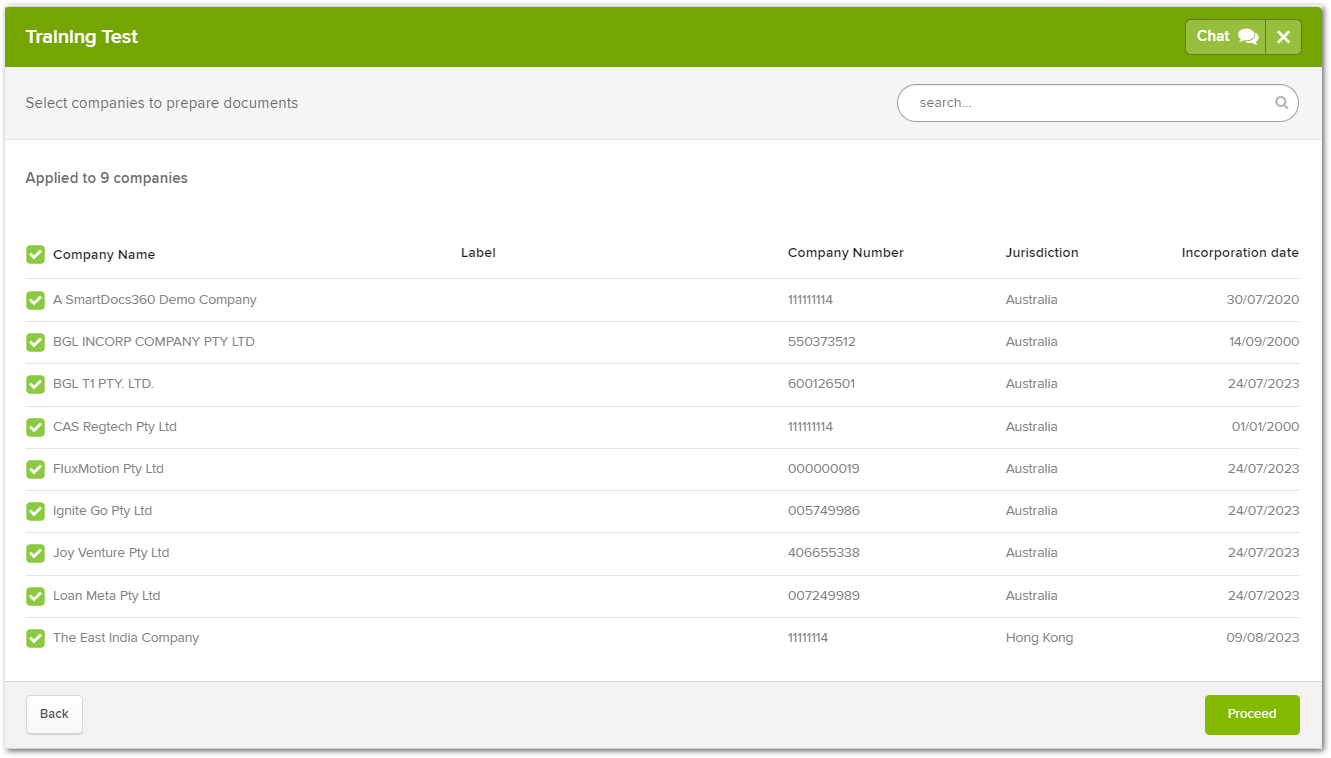Click the Applied to 9 companies text

click(x=106, y=178)
